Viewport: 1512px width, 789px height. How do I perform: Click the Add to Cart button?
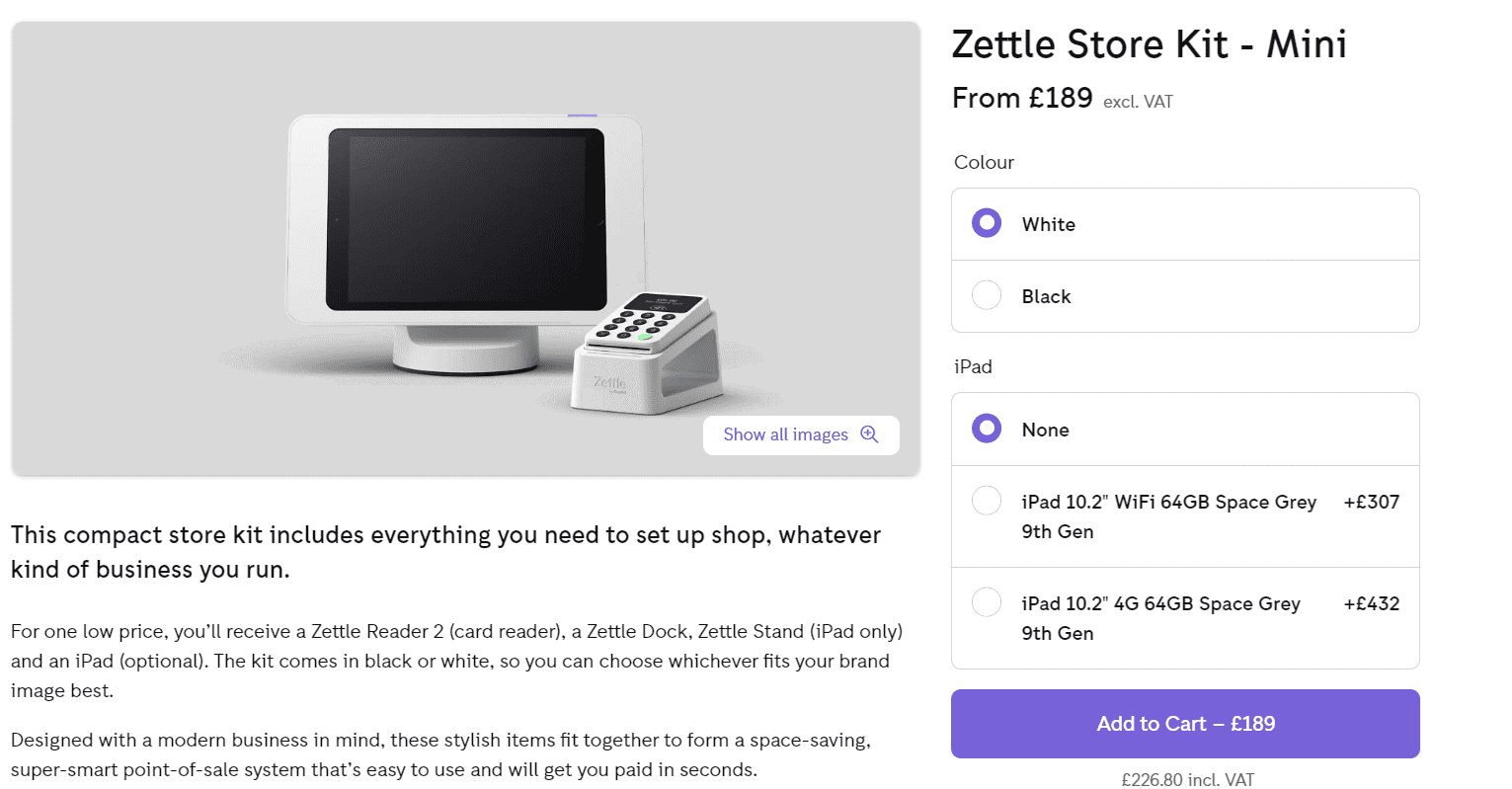click(x=1184, y=724)
